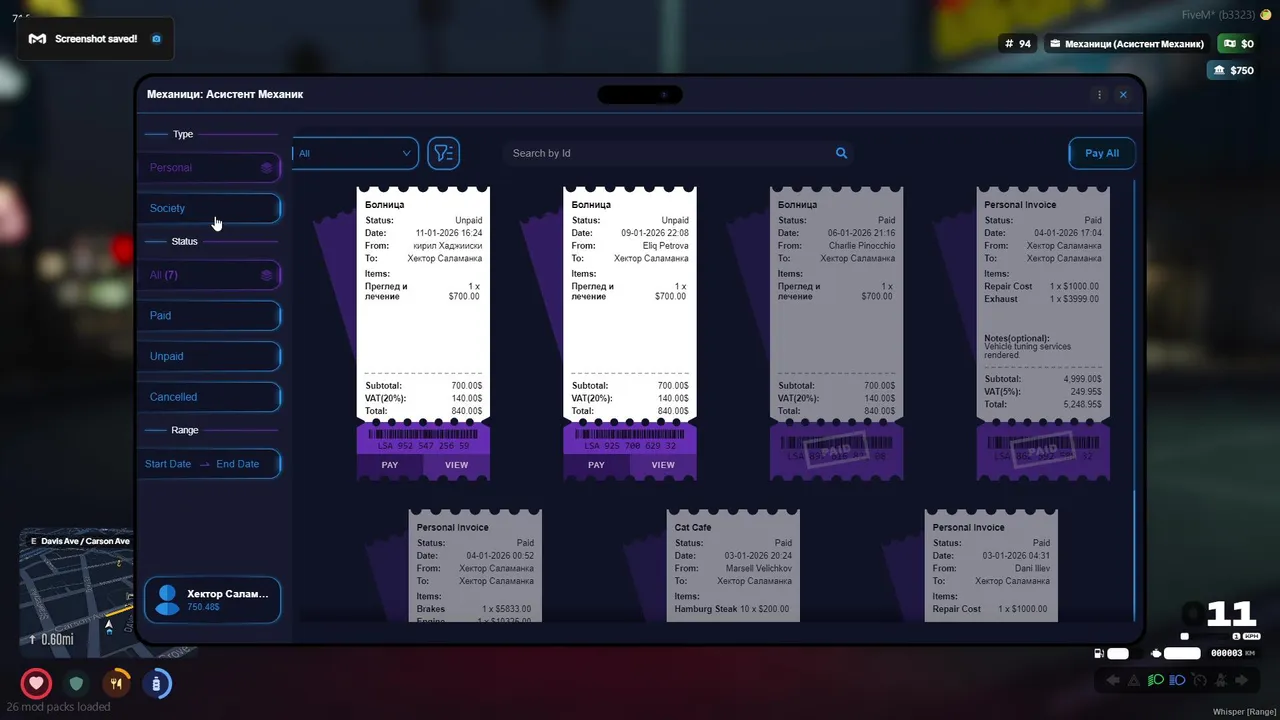Viewport: 1280px width, 720px height.
Task: Click the seatbelt indicator icon
Action: [x=1221, y=680]
